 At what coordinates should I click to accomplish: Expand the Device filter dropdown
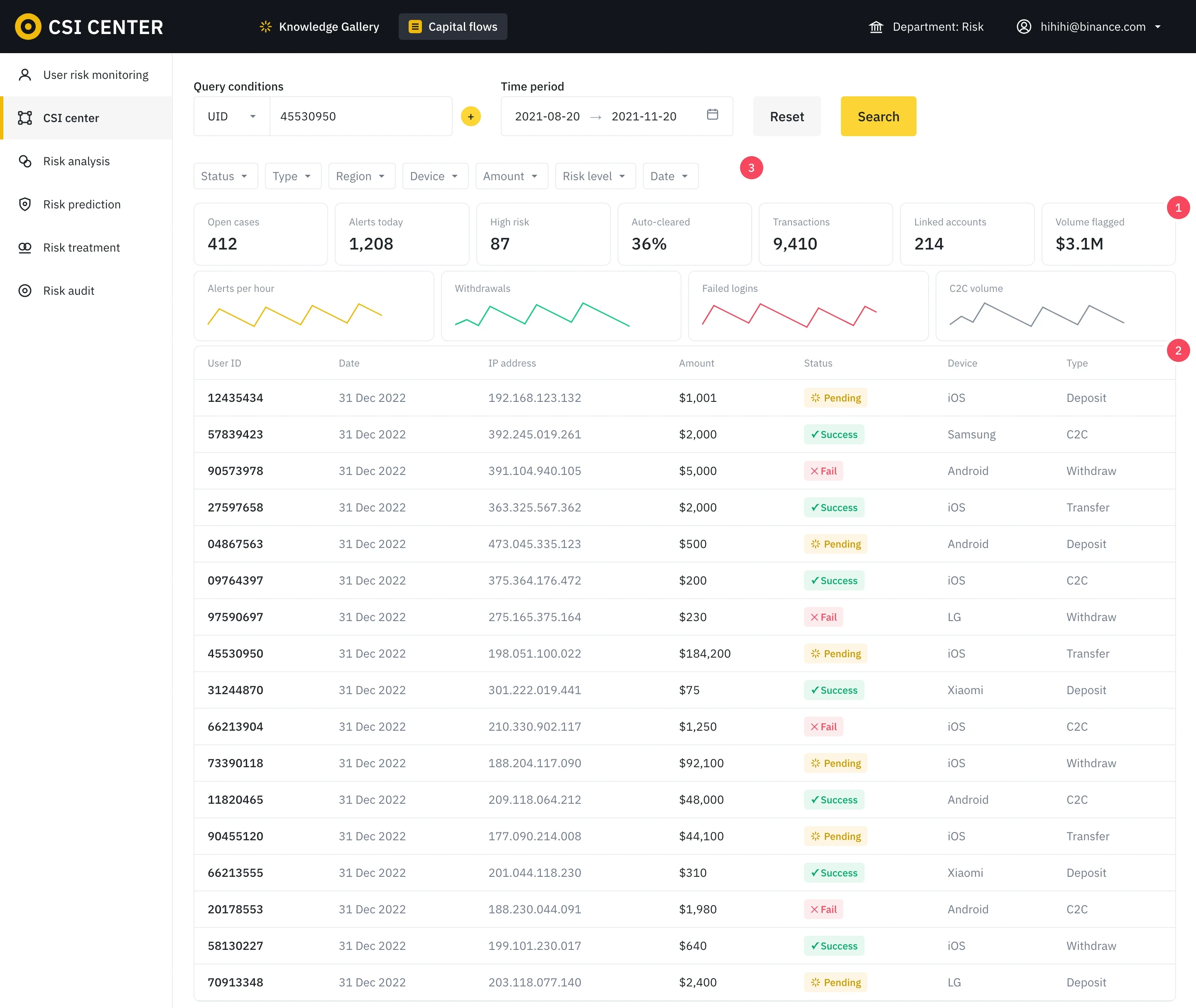coord(435,176)
